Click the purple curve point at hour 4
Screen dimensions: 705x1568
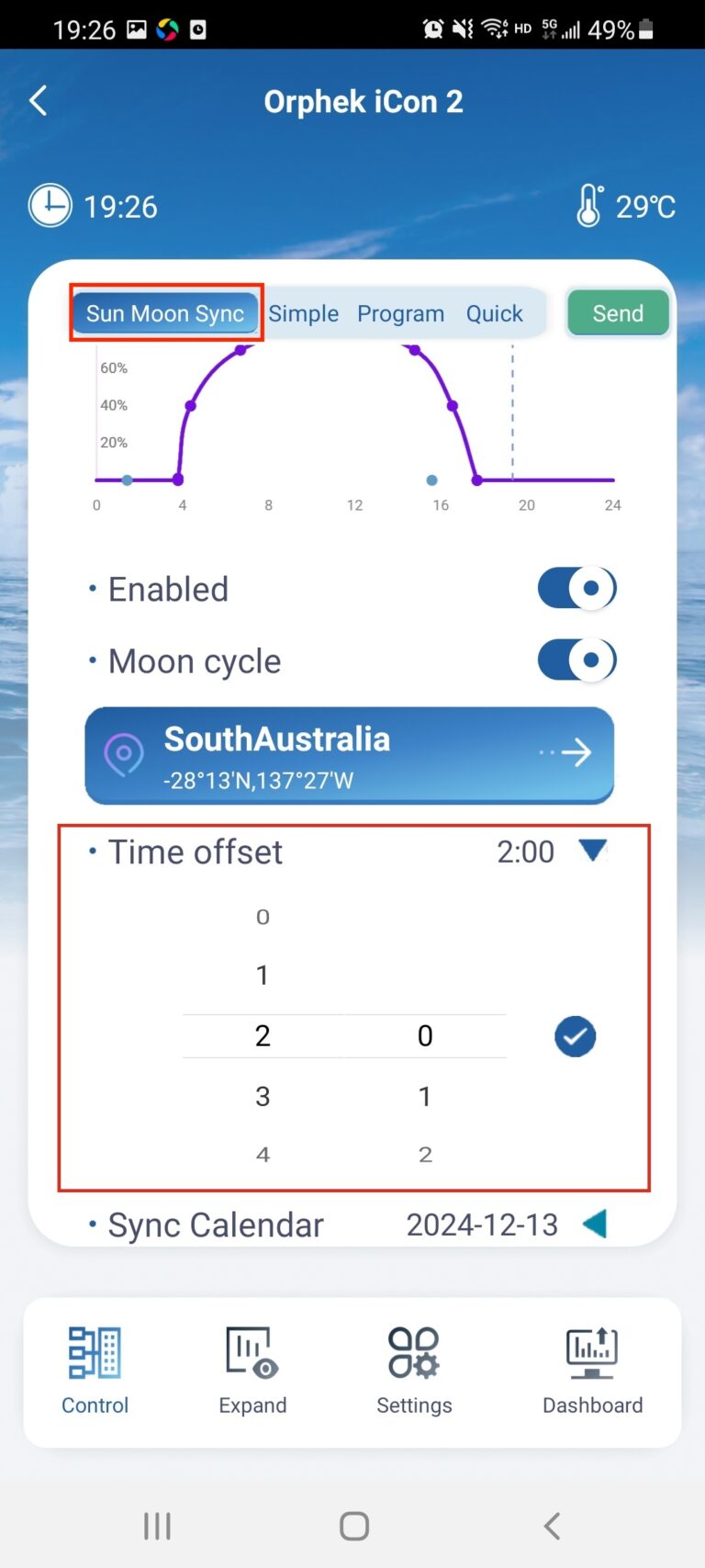point(178,479)
